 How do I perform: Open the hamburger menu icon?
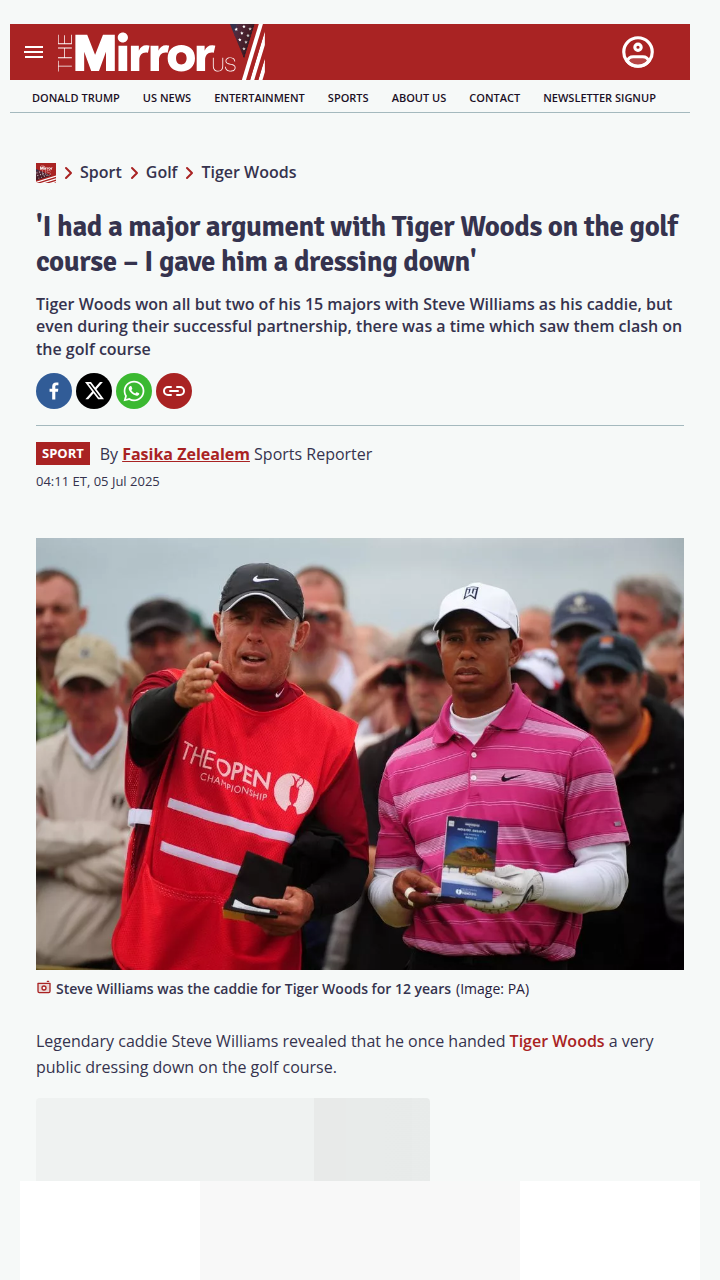(x=34, y=52)
